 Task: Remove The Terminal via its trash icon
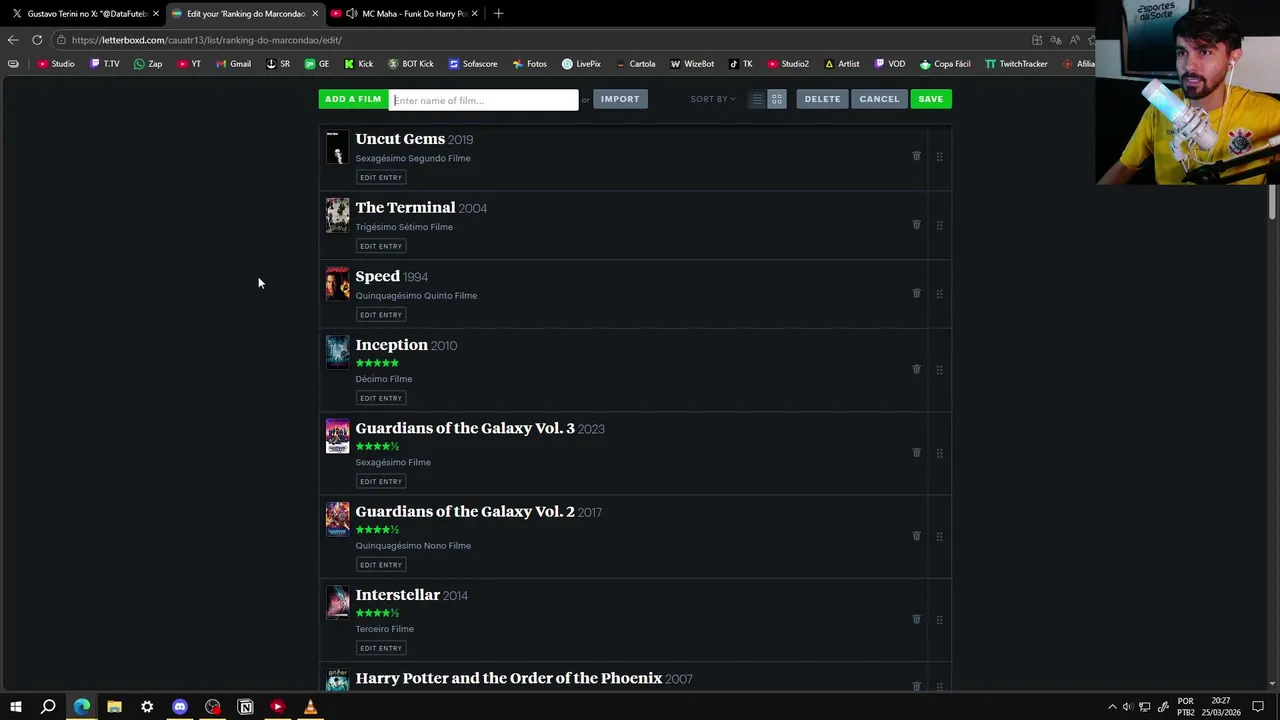(x=916, y=225)
